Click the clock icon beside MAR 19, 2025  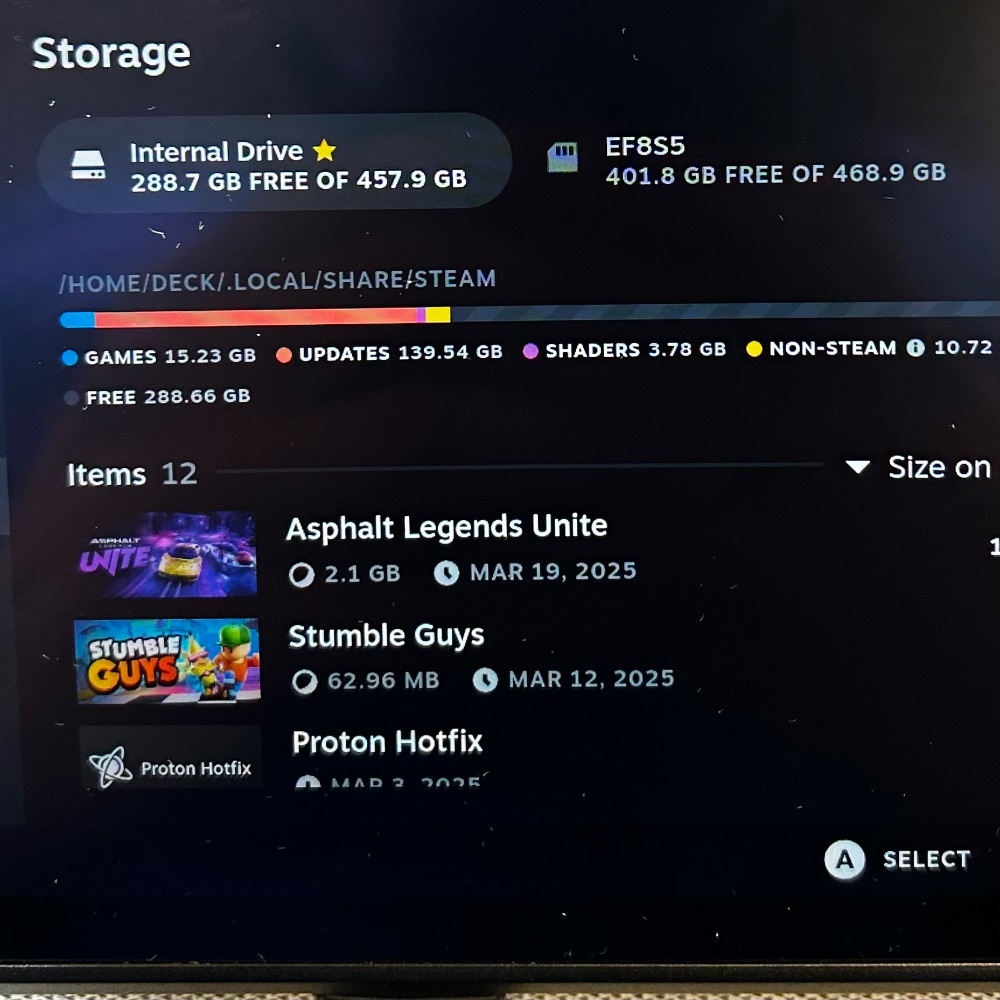point(446,573)
